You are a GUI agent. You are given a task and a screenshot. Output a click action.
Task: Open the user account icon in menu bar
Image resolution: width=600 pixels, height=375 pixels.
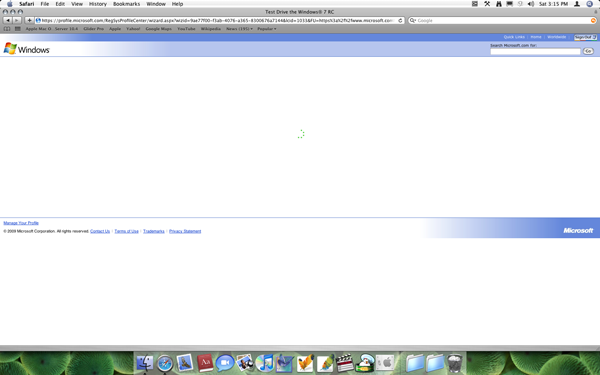577,4
